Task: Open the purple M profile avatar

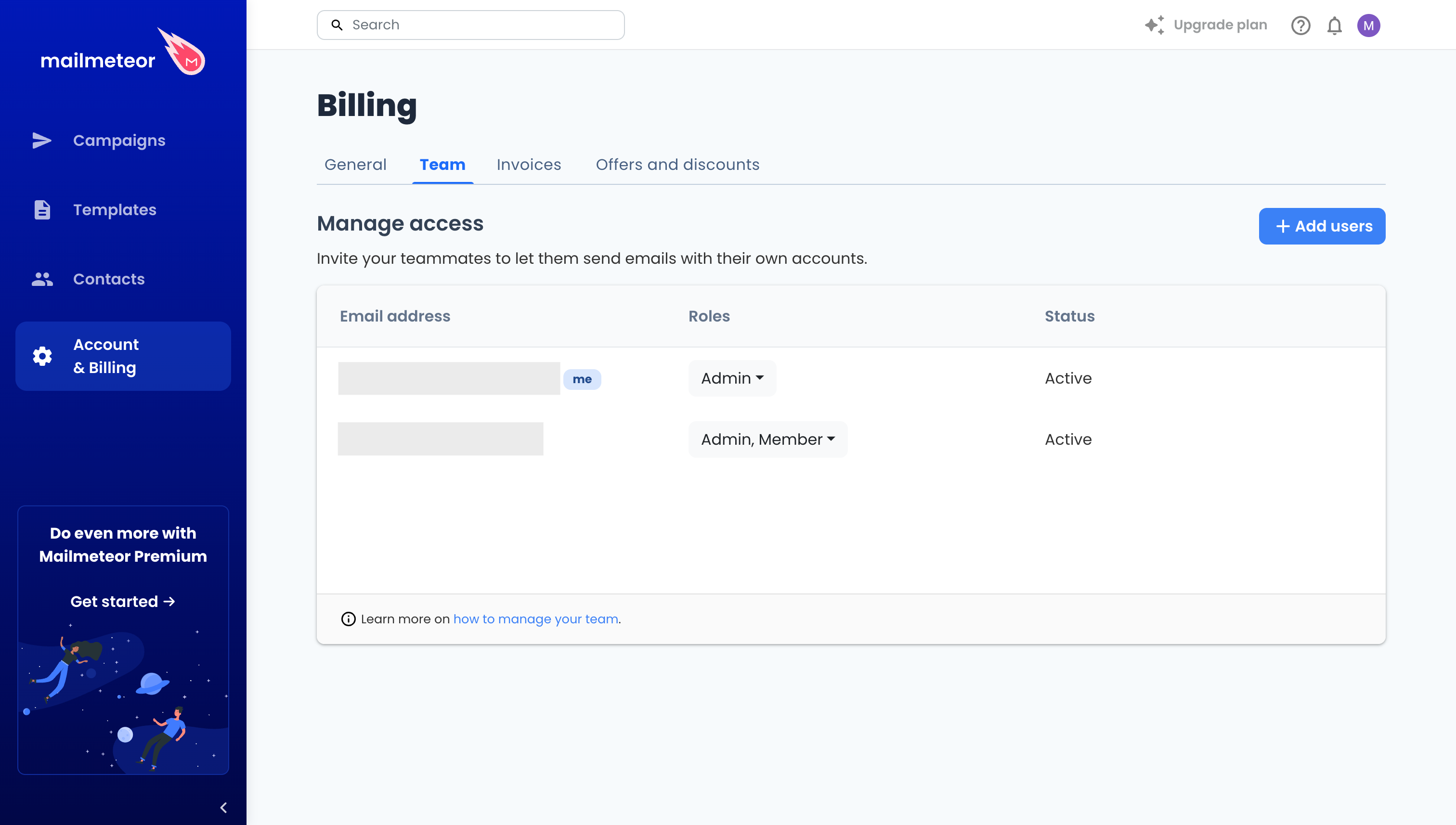Action: [1368, 26]
